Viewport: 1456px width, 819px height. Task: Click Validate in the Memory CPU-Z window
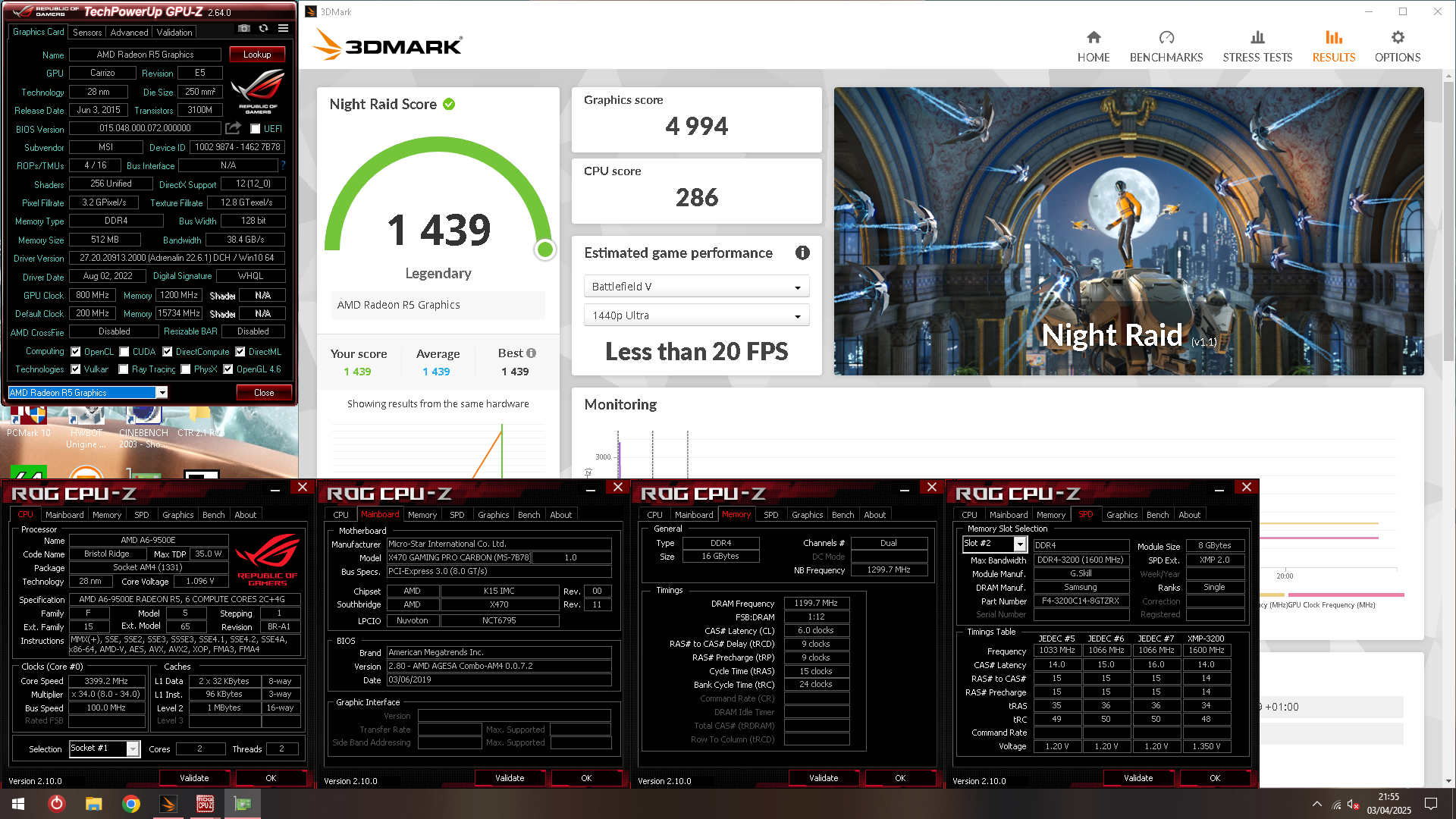(824, 778)
